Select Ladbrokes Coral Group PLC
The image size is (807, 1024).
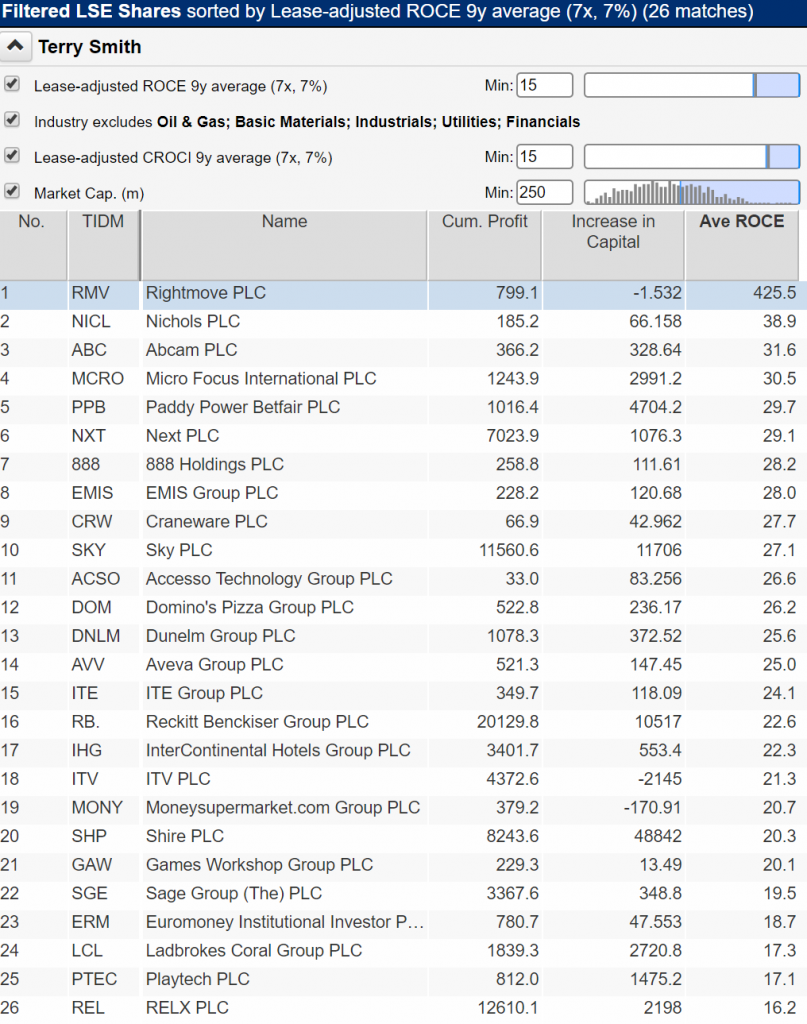tap(404, 951)
